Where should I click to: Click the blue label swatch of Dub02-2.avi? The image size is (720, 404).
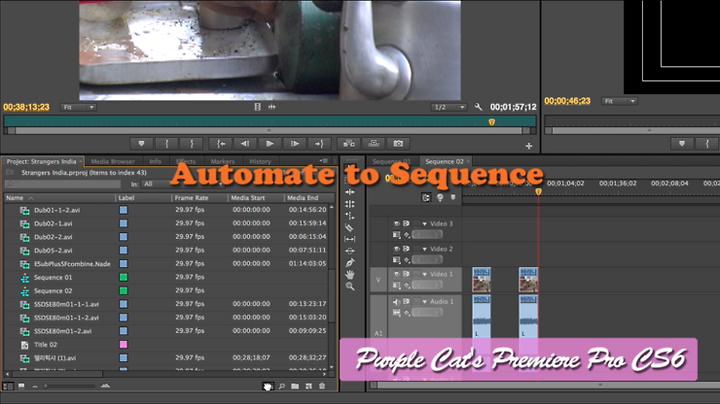pyautogui.click(x=124, y=237)
